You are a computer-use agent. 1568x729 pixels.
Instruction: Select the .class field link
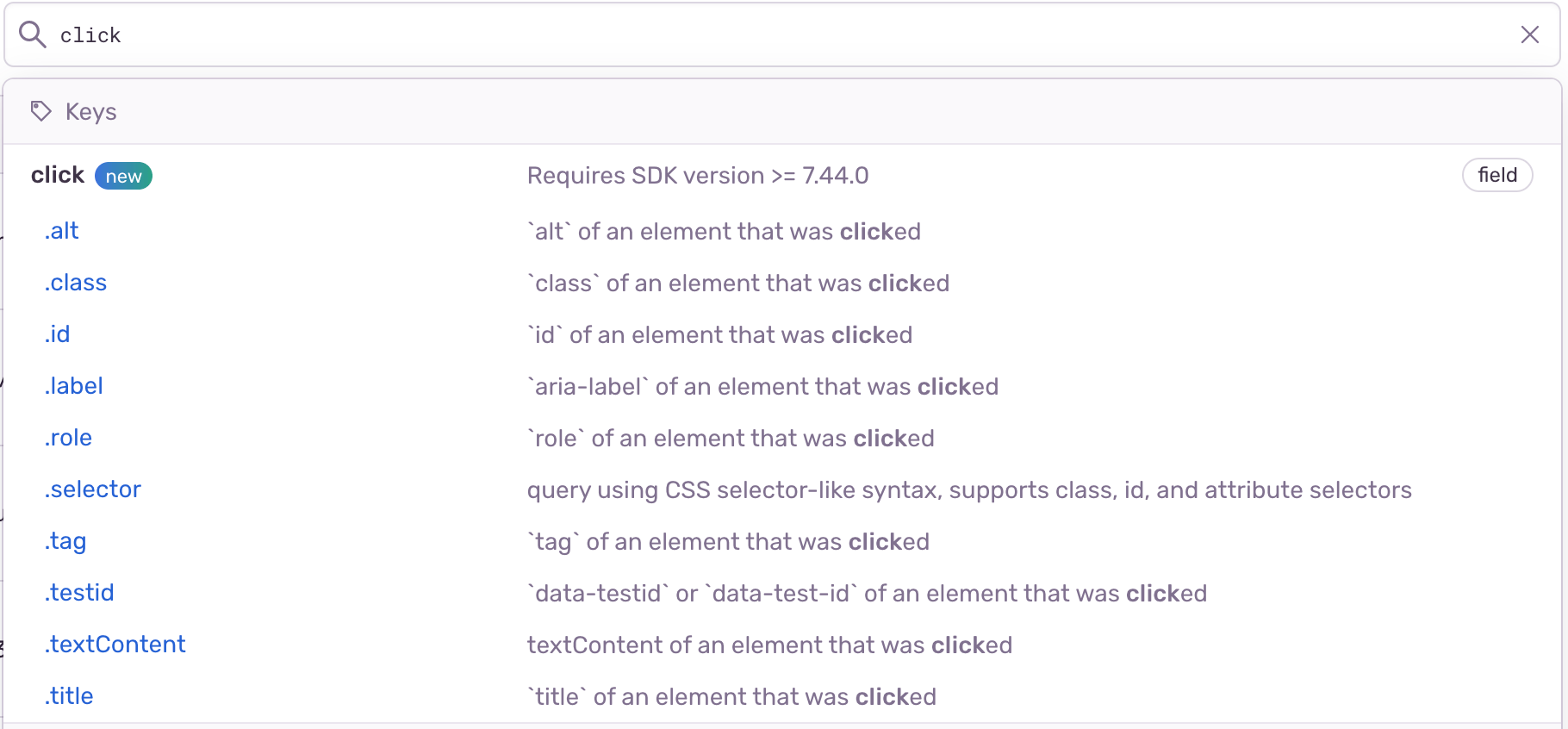tap(75, 282)
